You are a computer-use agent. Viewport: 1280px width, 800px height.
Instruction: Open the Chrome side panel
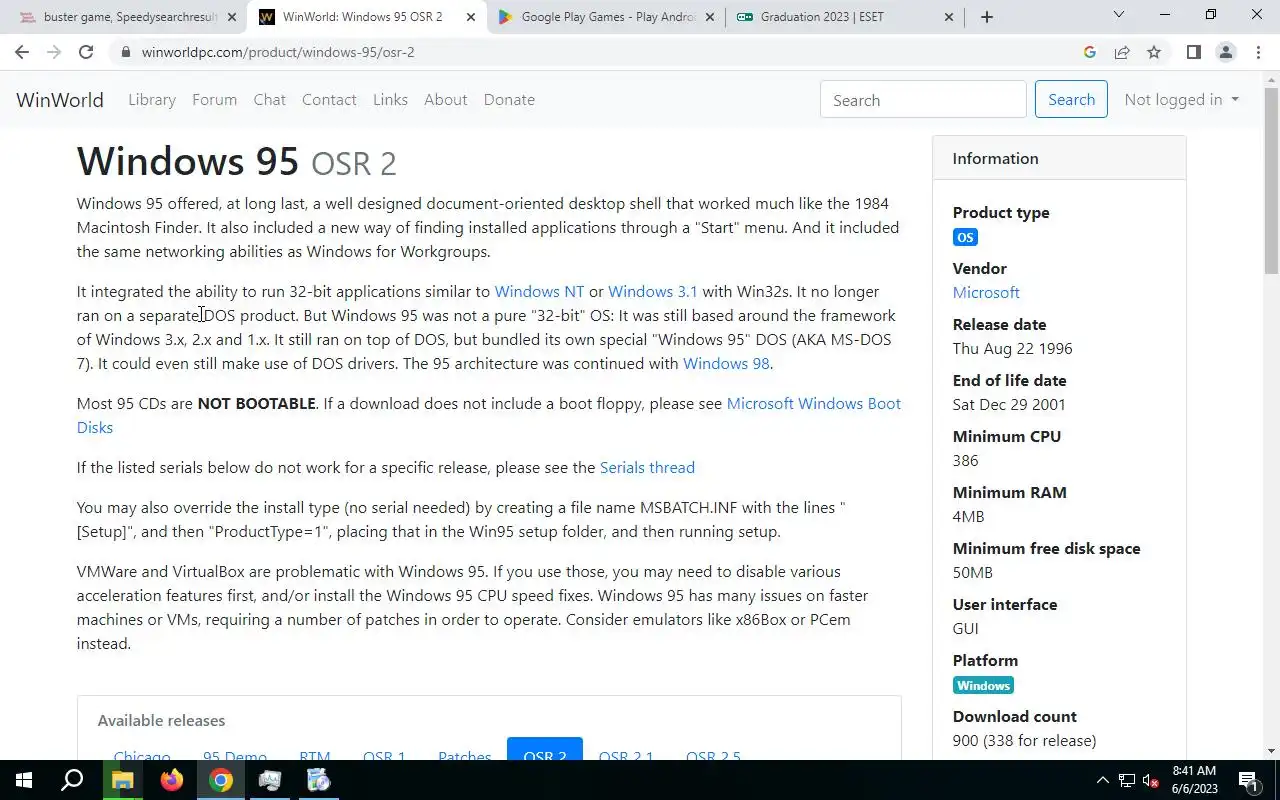click(x=1193, y=52)
